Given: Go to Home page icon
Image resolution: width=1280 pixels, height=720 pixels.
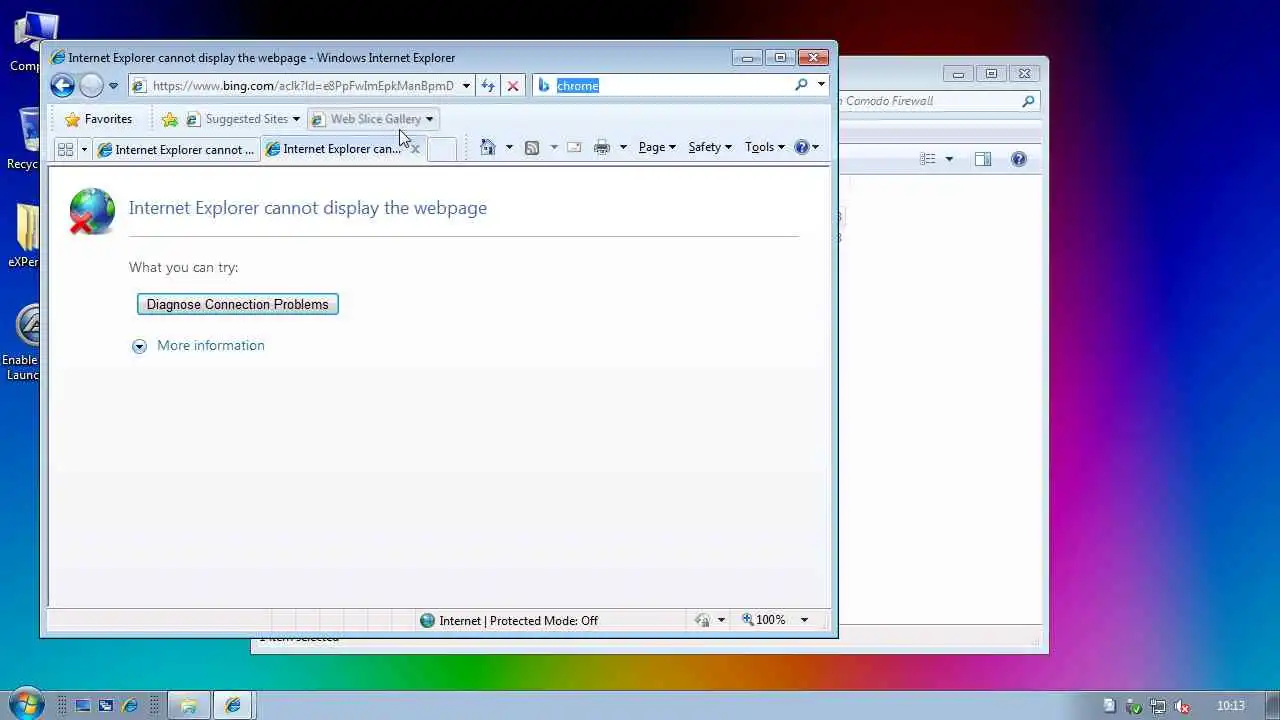Looking at the screenshot, I should 488,147.
